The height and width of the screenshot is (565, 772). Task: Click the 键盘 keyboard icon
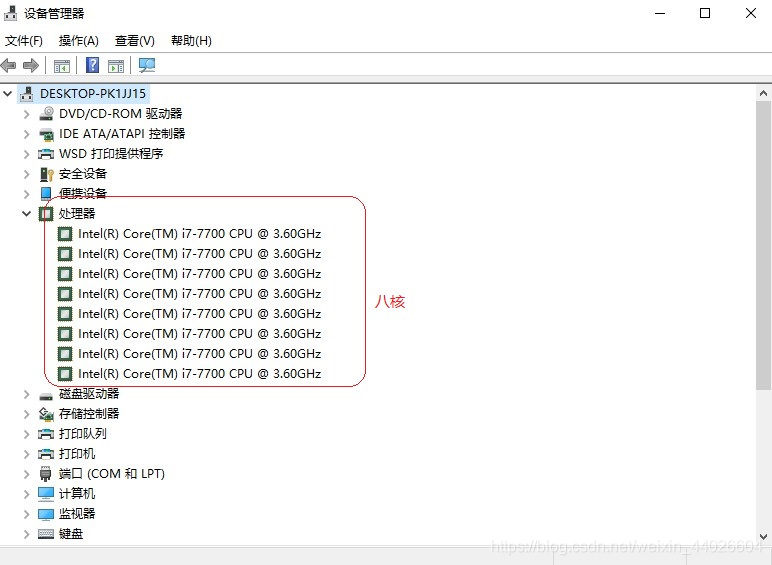pyautogui.click(x=46, y=534)
